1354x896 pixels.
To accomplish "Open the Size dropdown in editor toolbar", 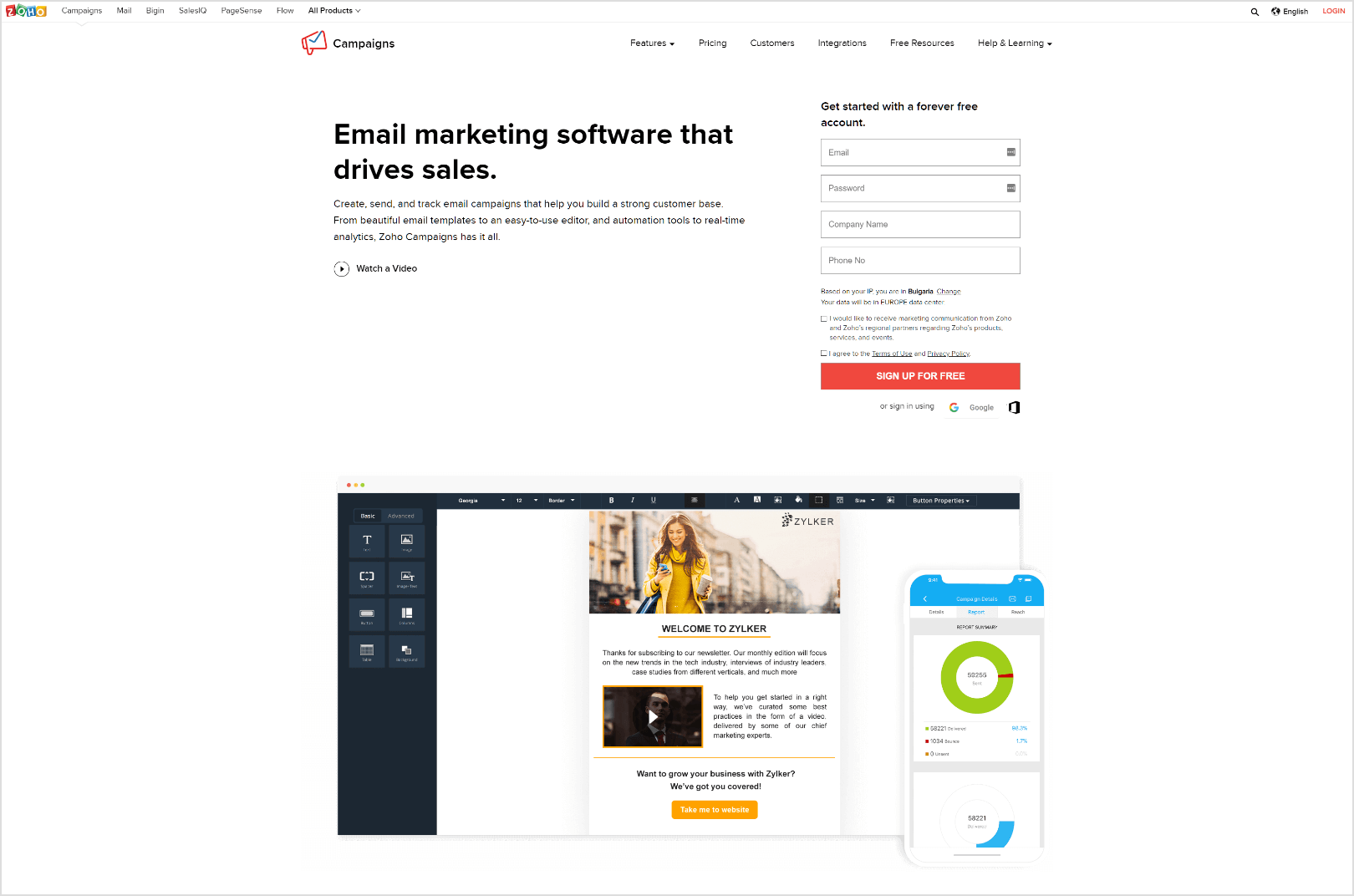I will click(x=865, y=501).
